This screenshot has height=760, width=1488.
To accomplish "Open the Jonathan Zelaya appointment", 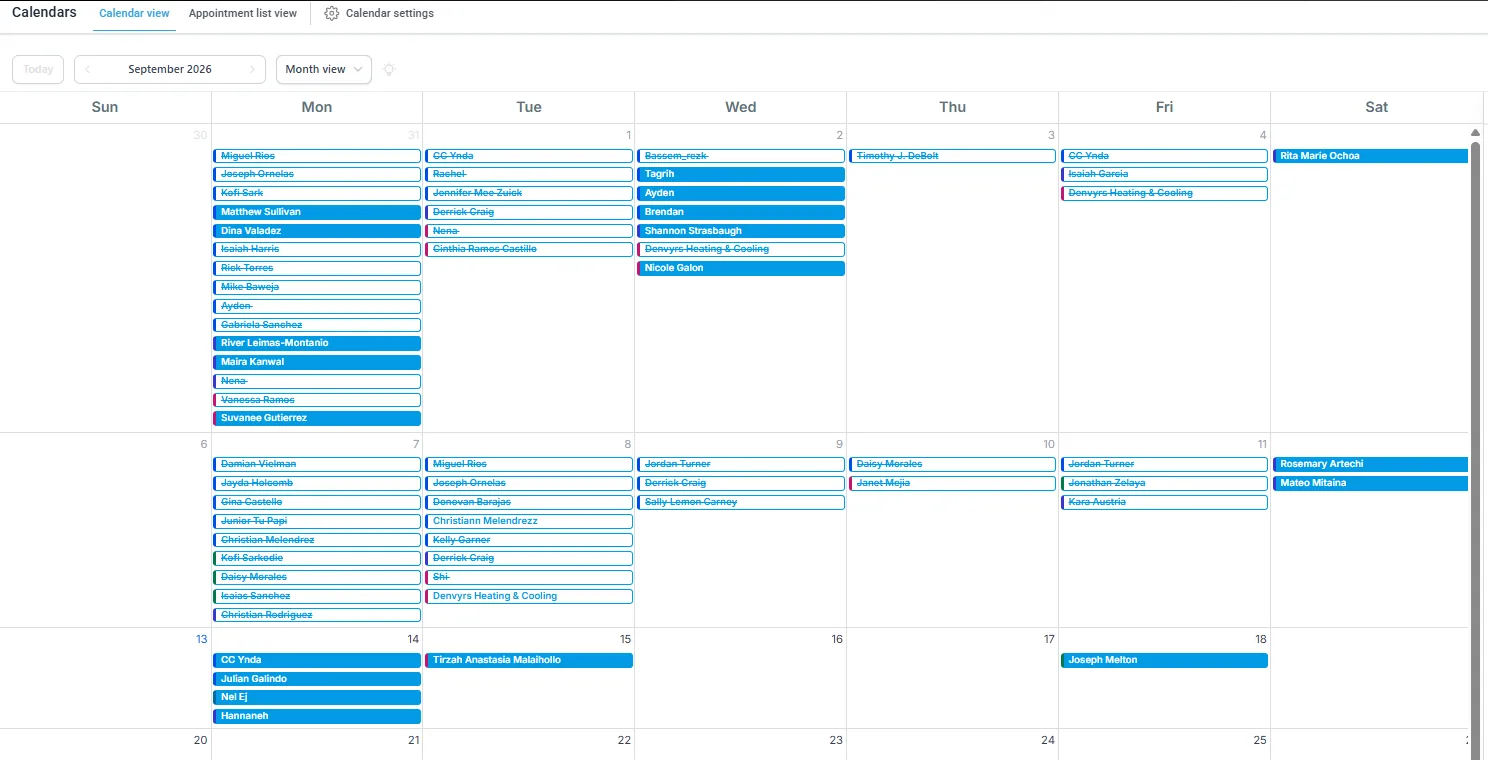I will coord(1164,483).
